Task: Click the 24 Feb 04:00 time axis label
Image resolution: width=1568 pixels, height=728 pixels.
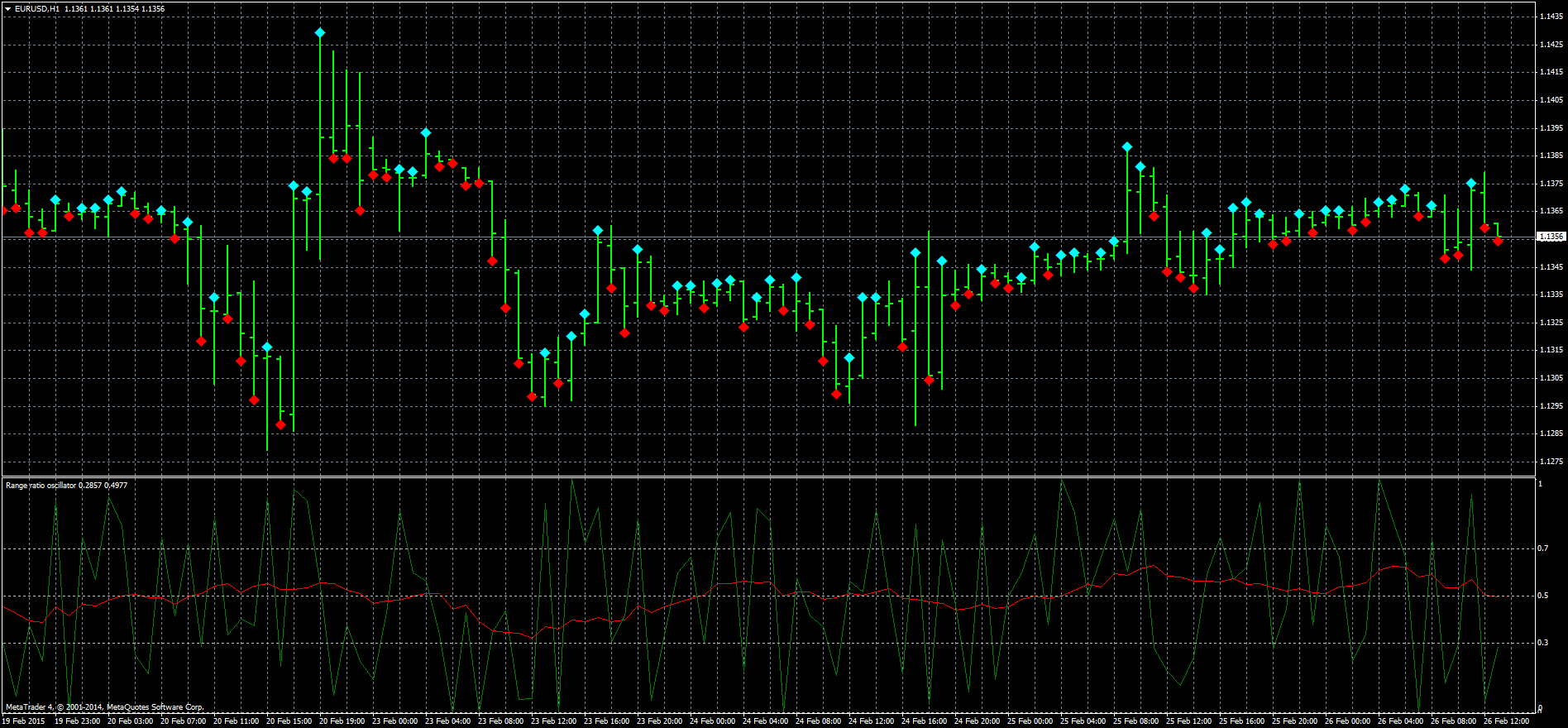Action: (765, 721)
